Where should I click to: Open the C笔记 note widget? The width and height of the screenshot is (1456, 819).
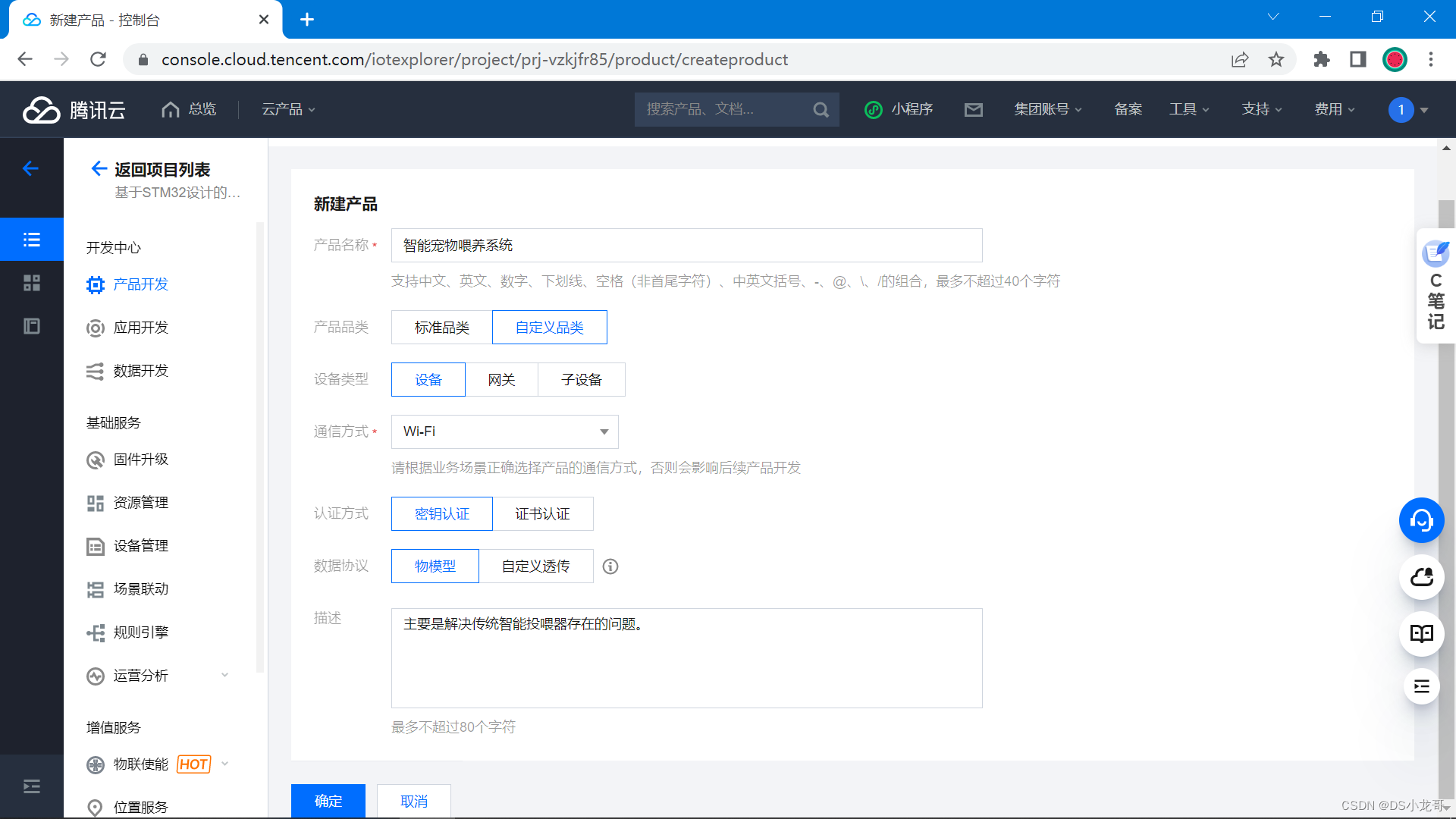coord(1436,286)
